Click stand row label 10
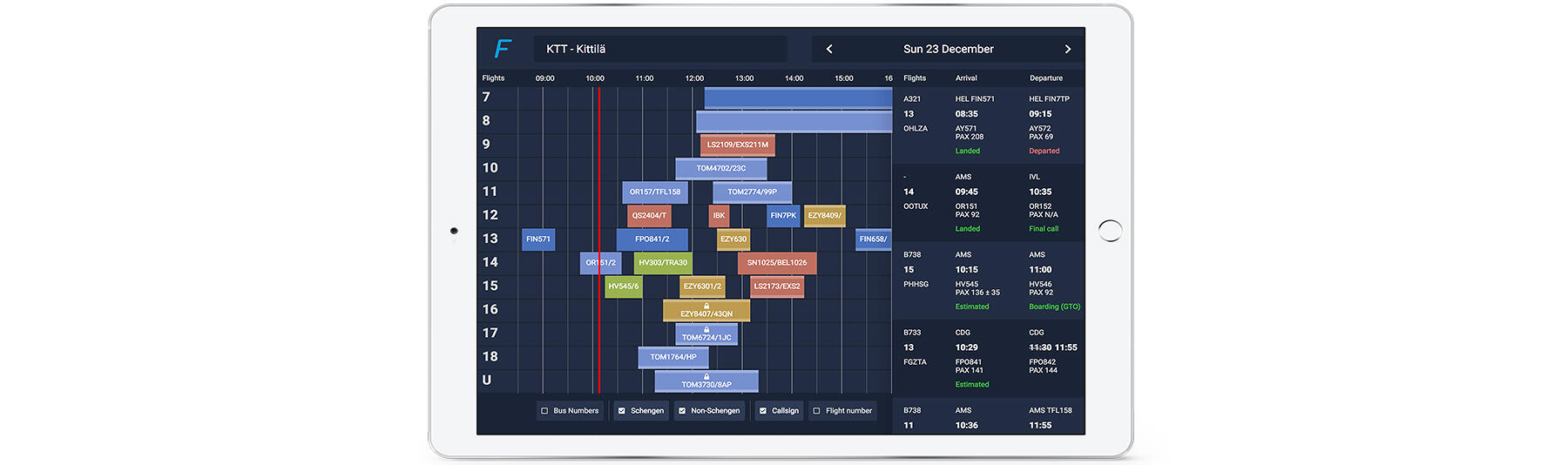The height and width of the screenshot is (465, 1568). click(490, 168)
